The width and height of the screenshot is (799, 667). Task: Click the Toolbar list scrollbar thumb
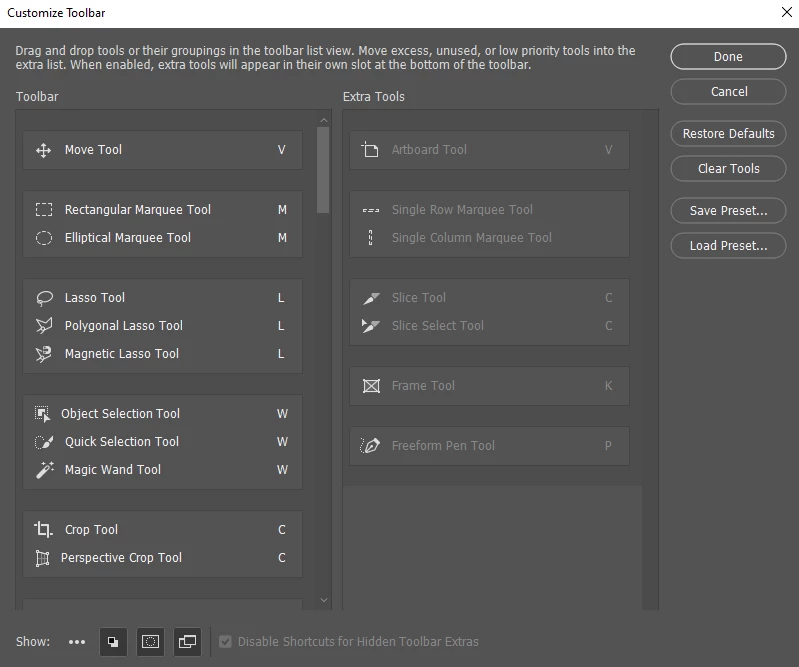click(x=323, y=170)
